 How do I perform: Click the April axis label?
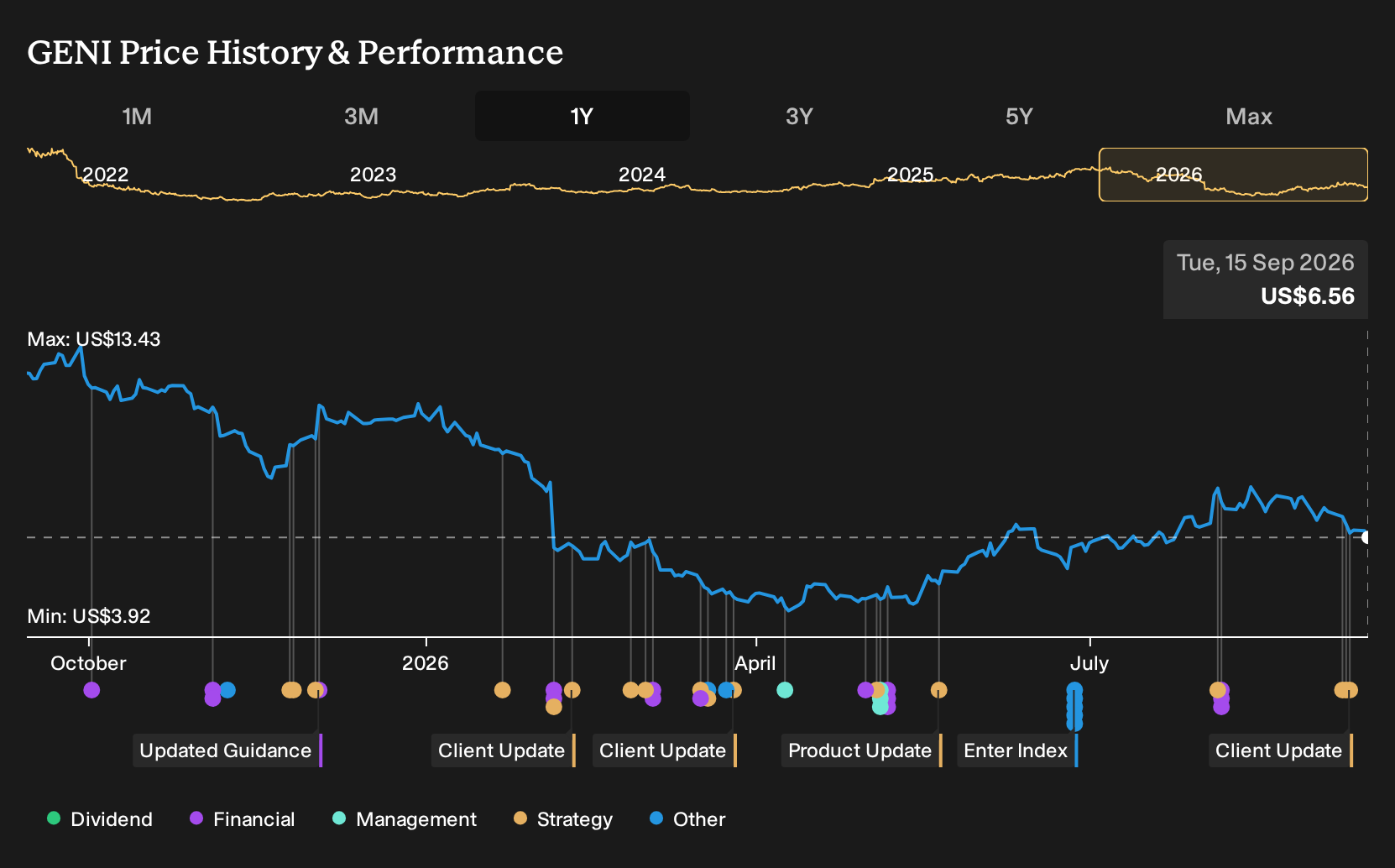pyautogui.click(x=755, y=663)
